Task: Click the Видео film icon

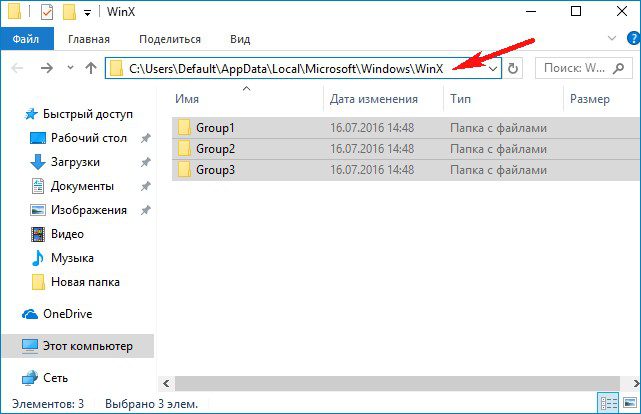Action: (x=38, y=234)
